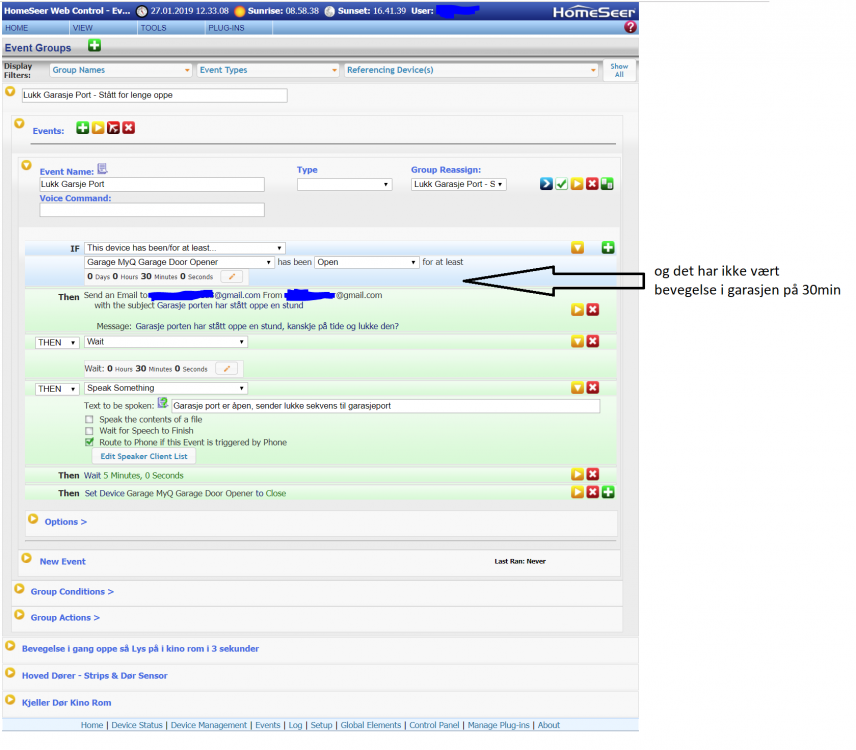
Task: Add another condition with the green plus on the IF row
Action: pyautogui.click(x=607, y=247)
